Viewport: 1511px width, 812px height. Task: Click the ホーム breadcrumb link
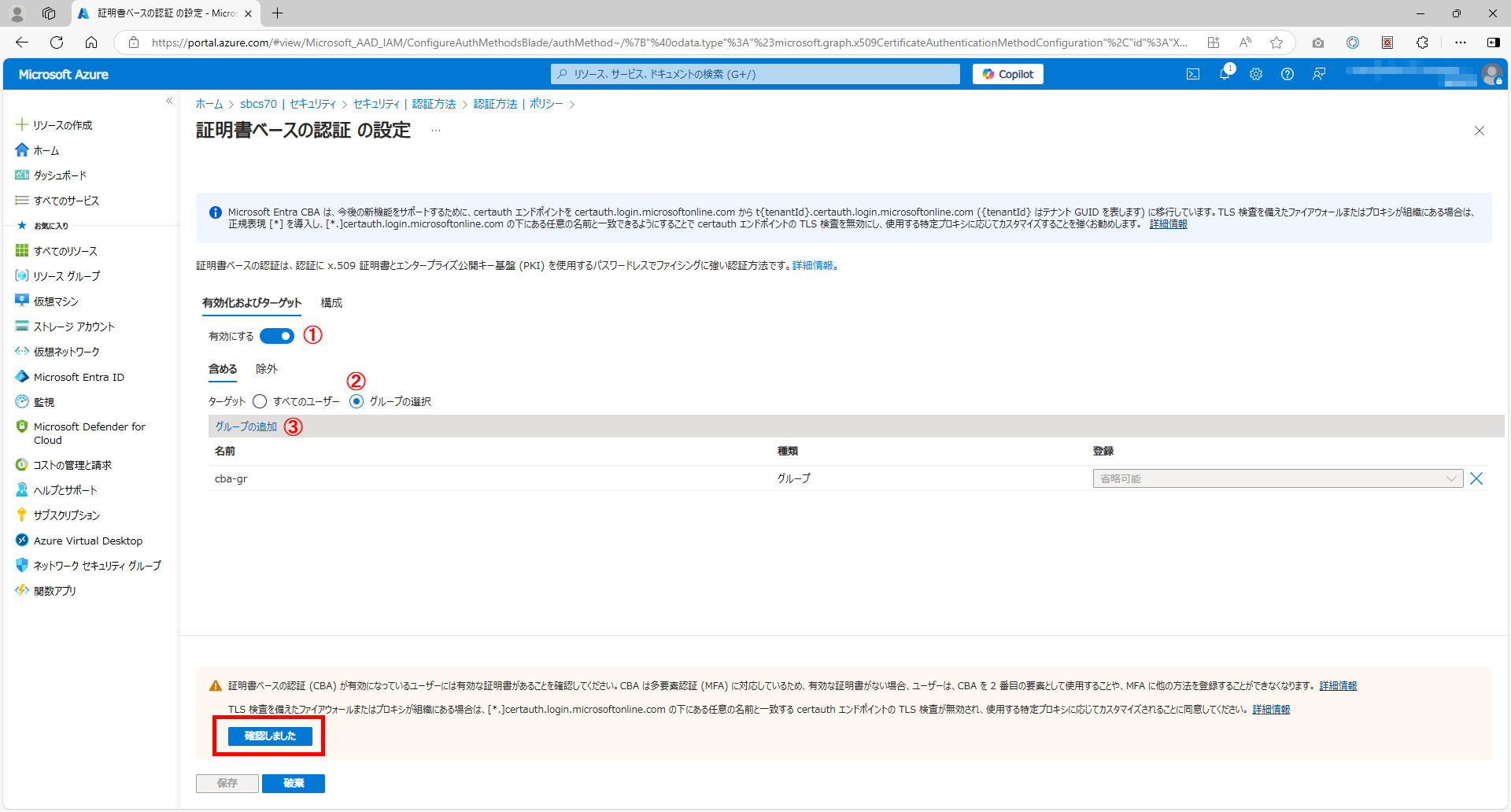coord(209,104)
